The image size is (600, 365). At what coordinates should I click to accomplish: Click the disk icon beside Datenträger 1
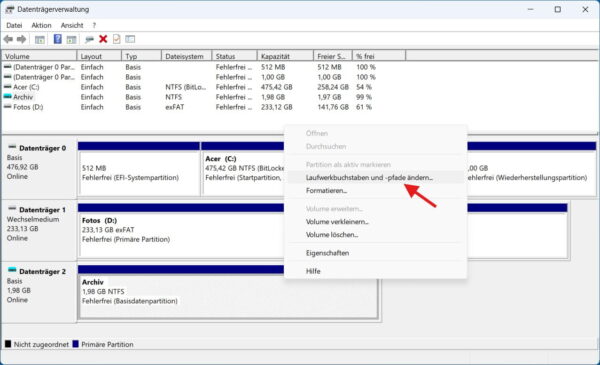(x=12, y=209)
